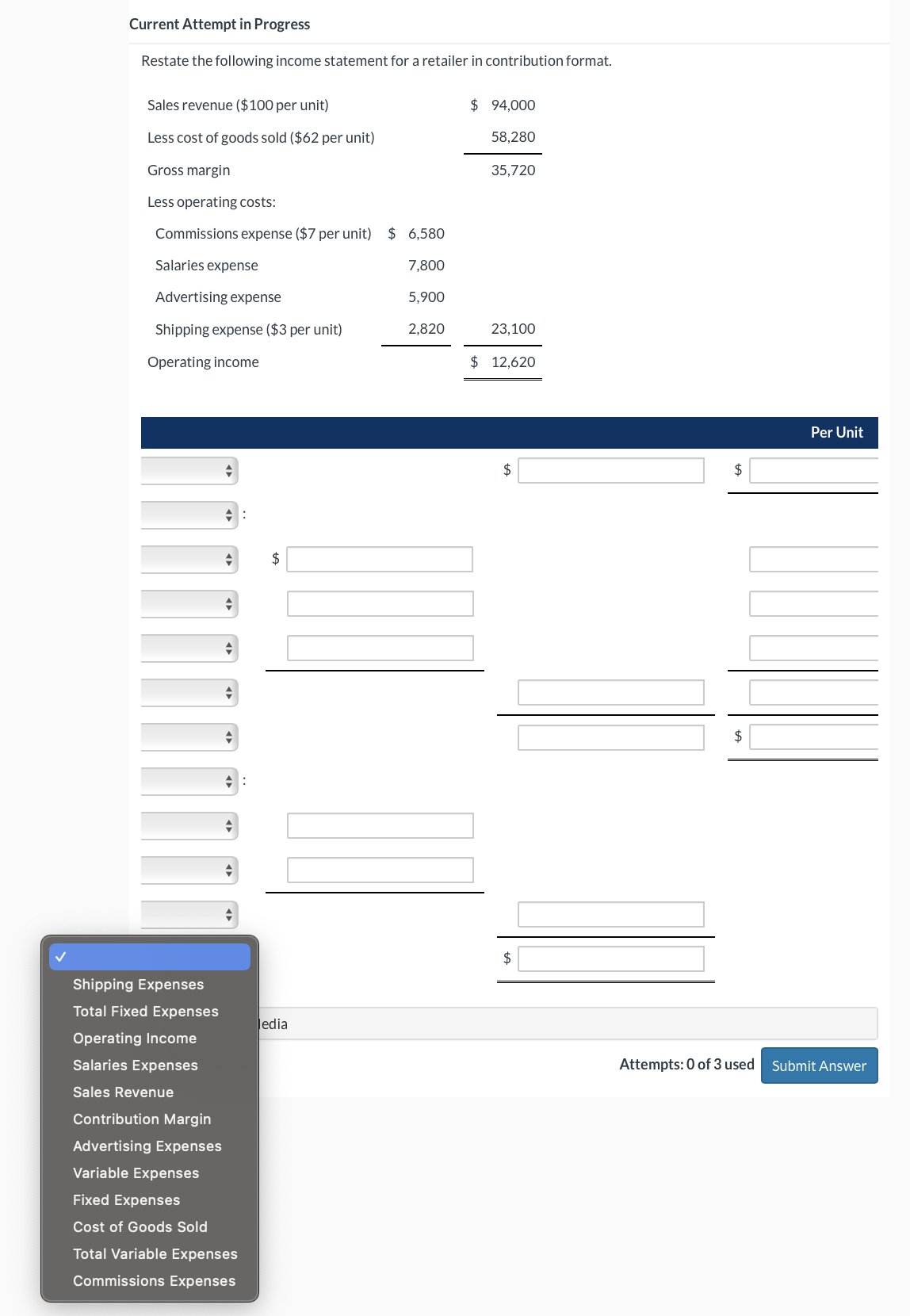Click first row total amount input field
910x1316 pixels.
pos(611,470)
